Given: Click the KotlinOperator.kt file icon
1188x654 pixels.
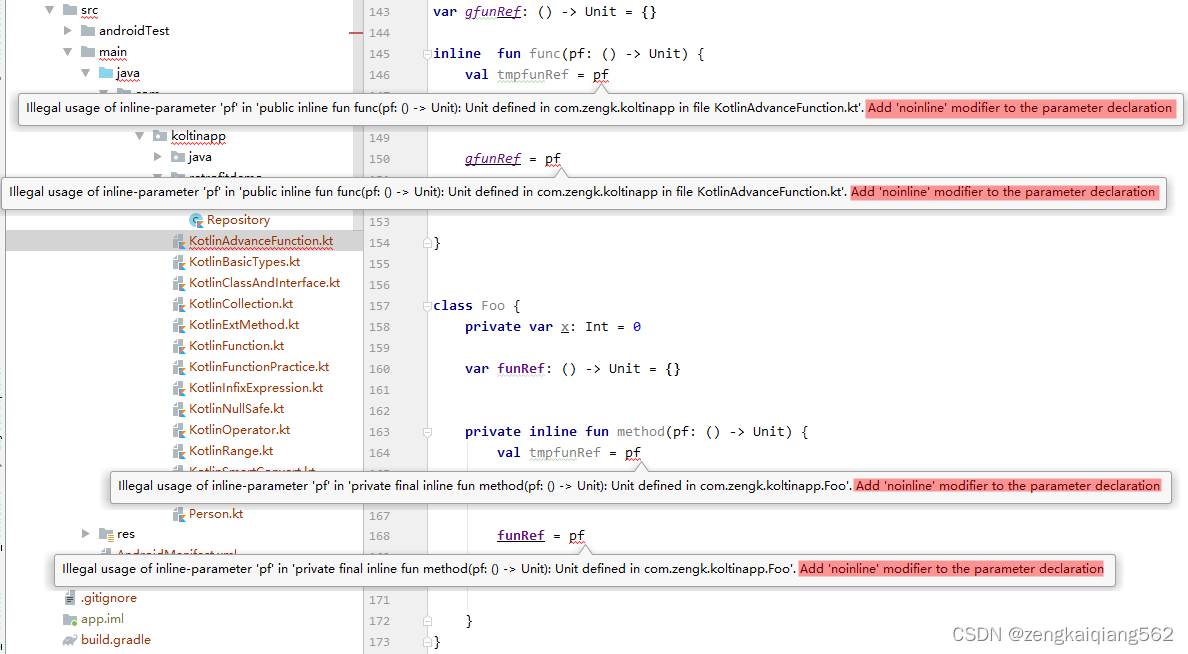Looking at the screenshot, I should (x=179, y=430).
